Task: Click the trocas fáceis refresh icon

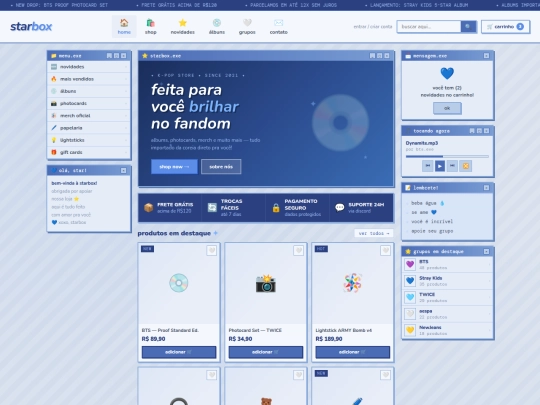Action: (212, 207)
